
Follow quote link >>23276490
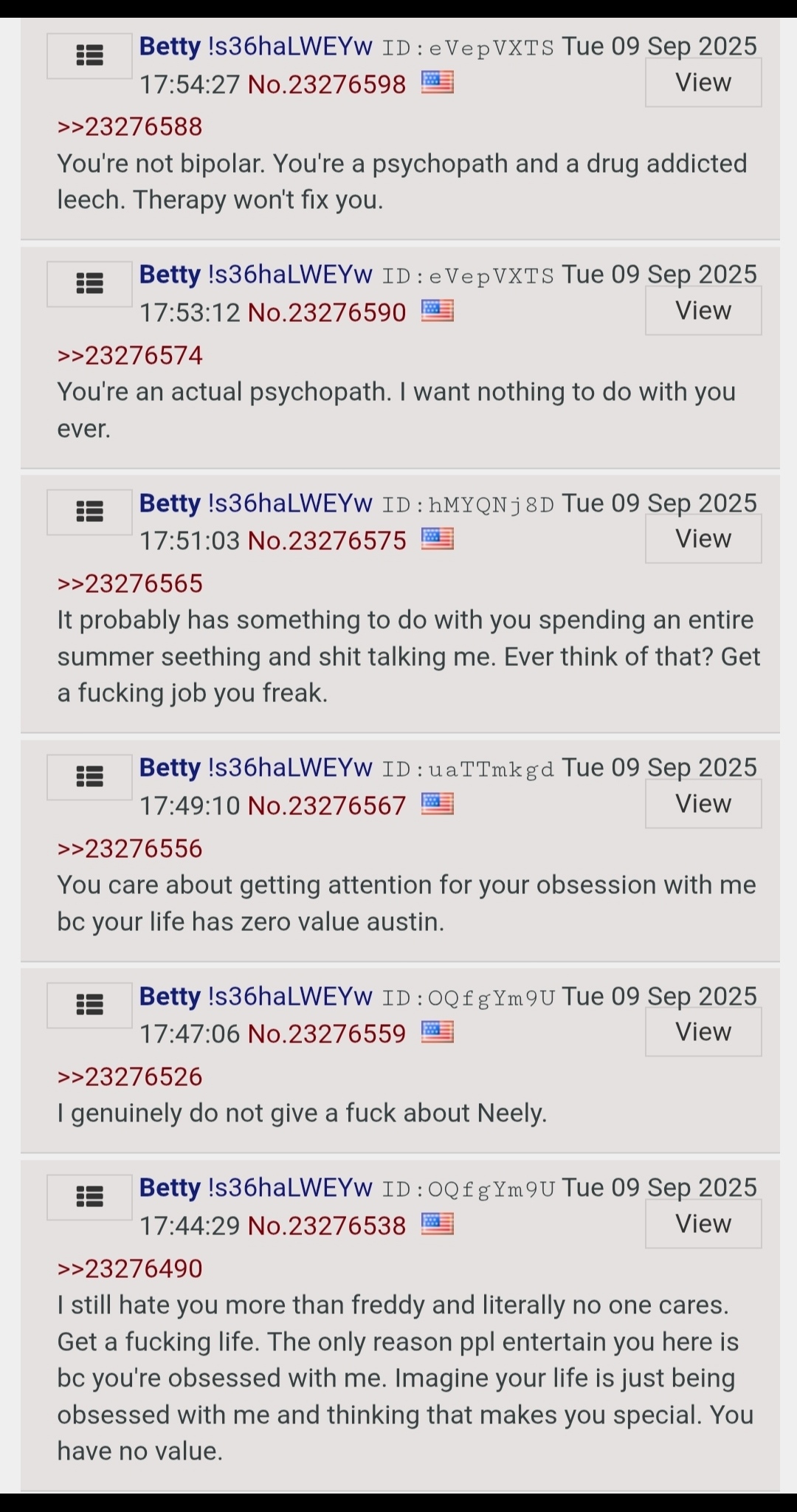[130, 1268]
